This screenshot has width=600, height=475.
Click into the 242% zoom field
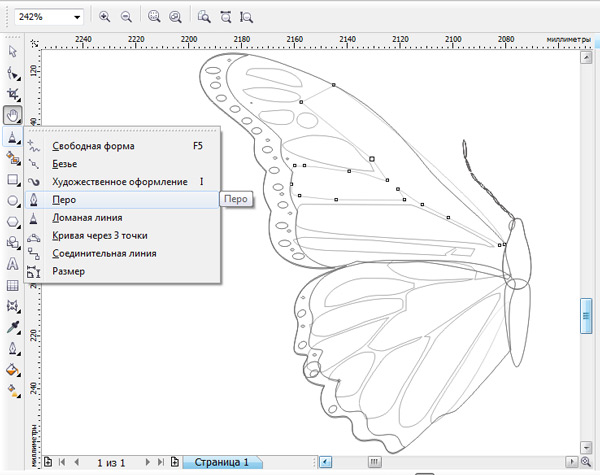(43, 17)
